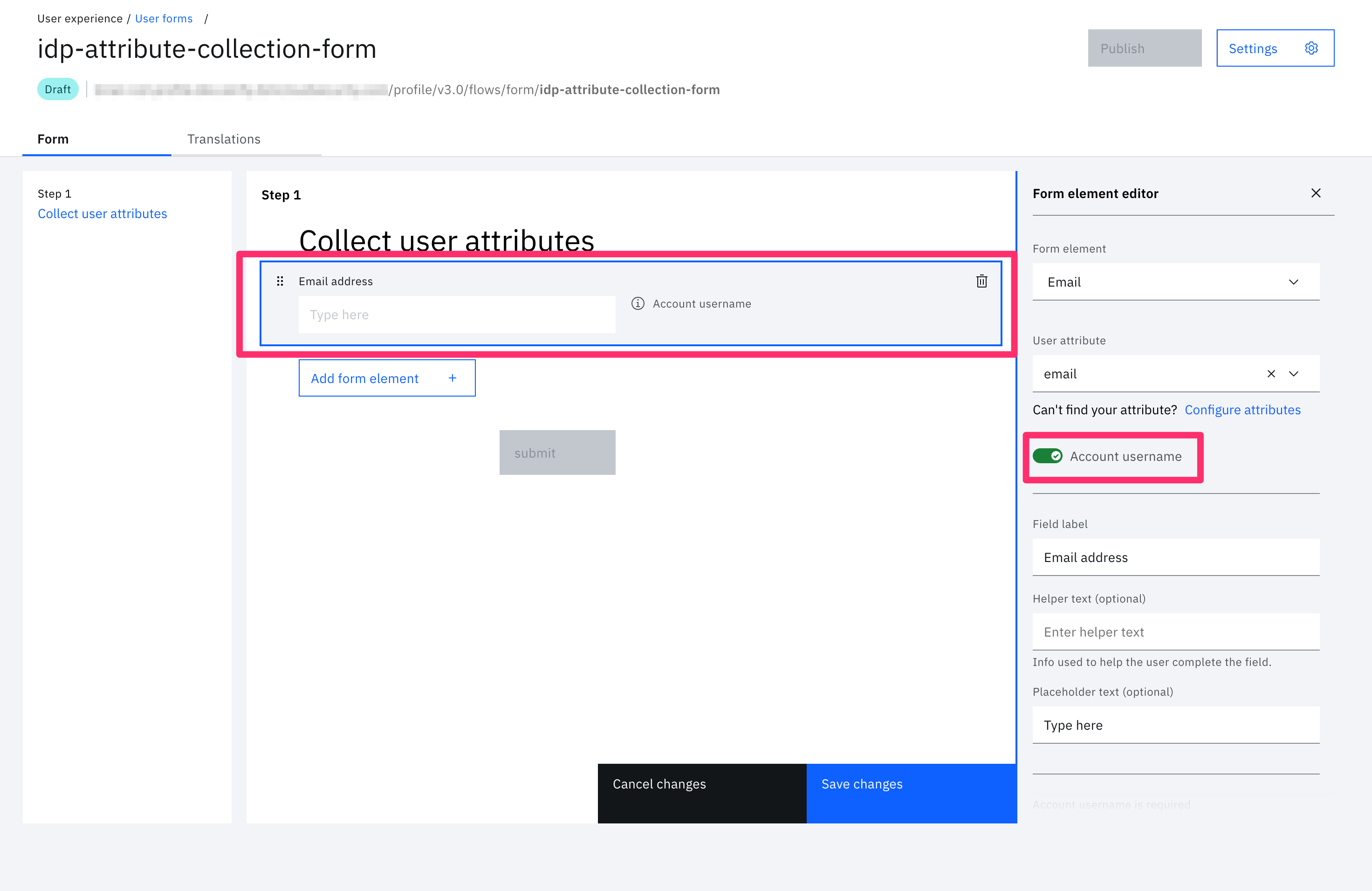The height and width of the screenshot is (891, 1372).
Task: Click the plus icon on Add form element
Action: click(453, 378)
